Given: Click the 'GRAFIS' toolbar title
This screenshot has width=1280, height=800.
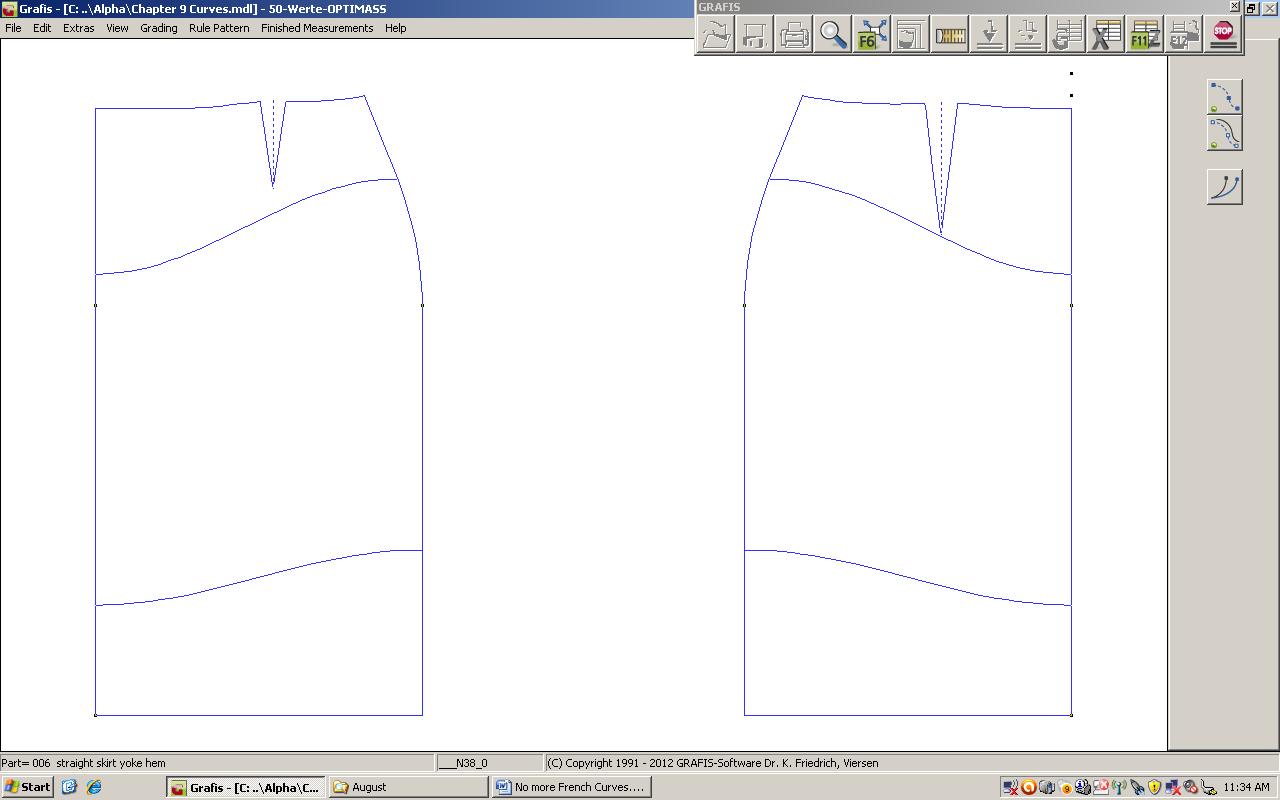Looking at the screenshot, I should pyautogui.click(x=719, y=7).
